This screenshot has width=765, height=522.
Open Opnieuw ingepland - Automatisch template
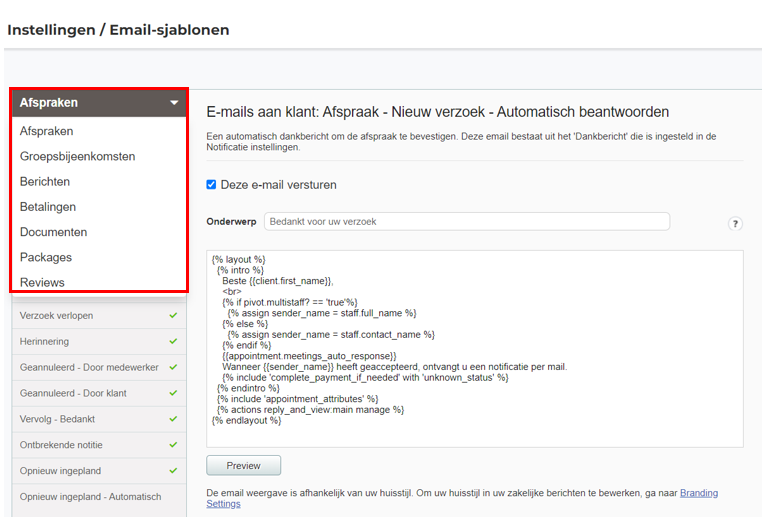click(x=99, y=497)
